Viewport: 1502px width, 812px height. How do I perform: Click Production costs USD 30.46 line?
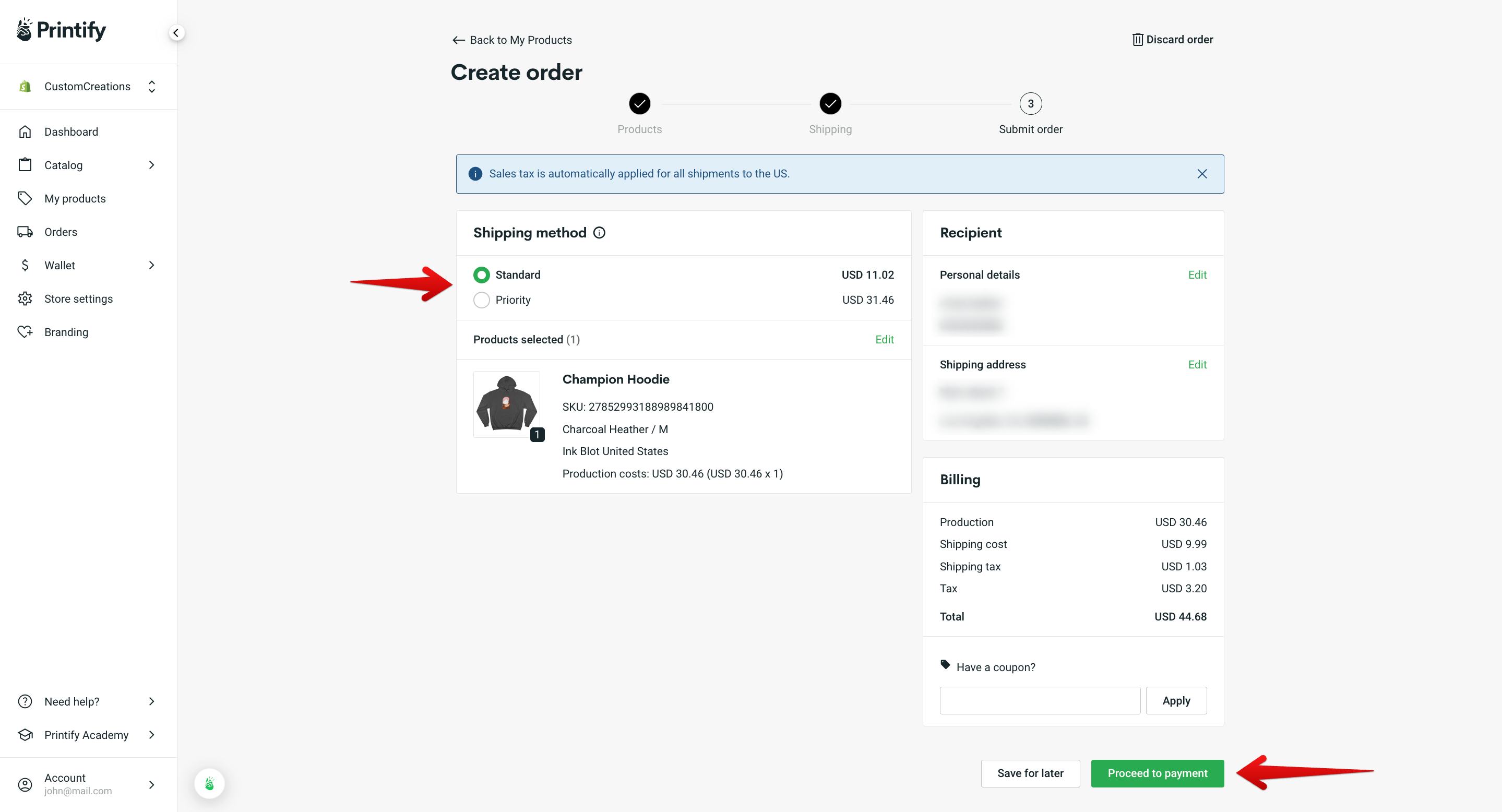tap(672, 473)
